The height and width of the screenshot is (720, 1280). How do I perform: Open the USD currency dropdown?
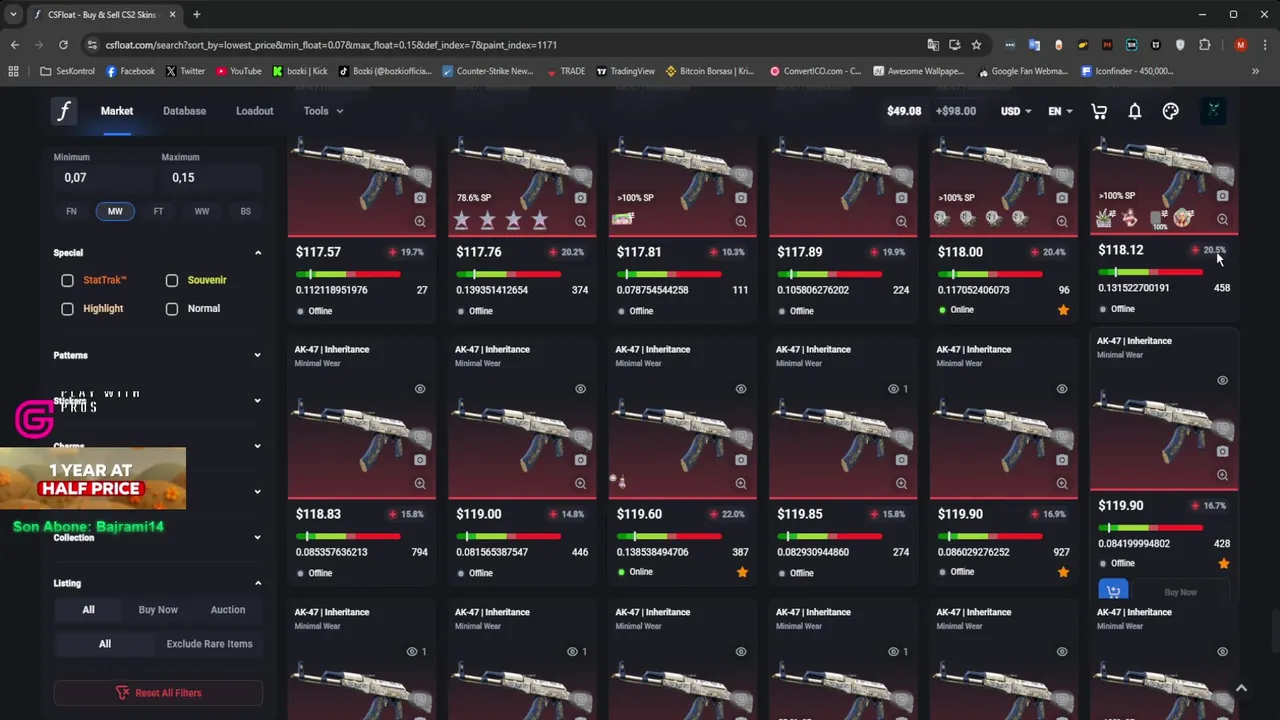pos(1016,111)
